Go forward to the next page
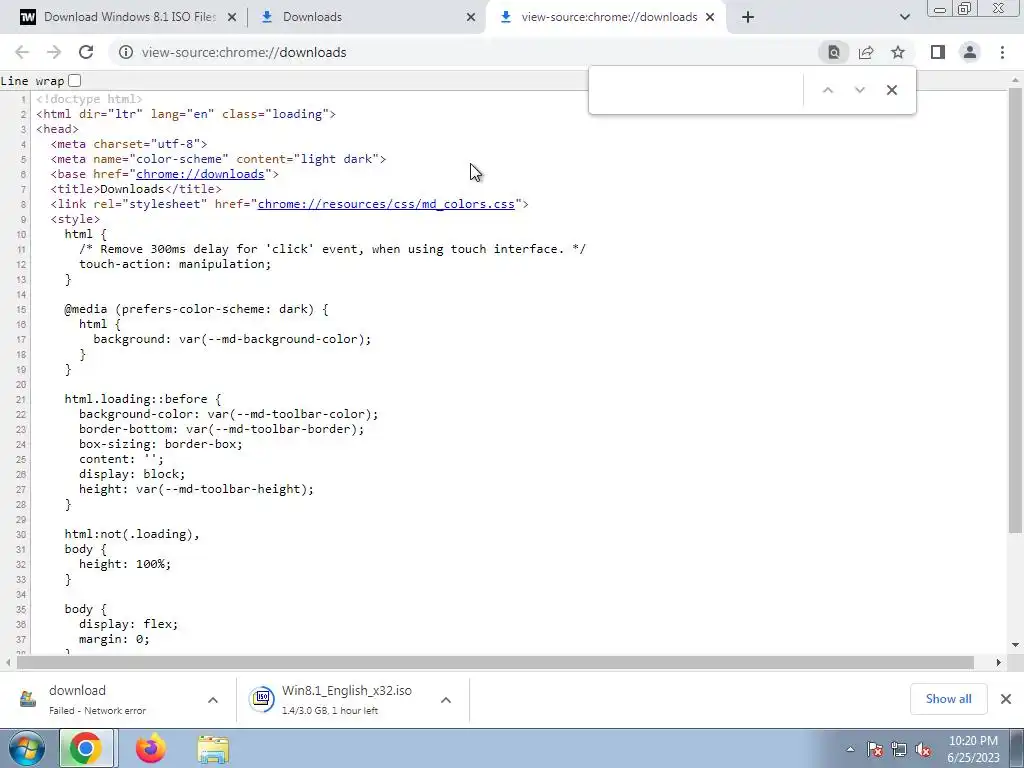The width and height of the screenshot is (1024, 768). 54,52
